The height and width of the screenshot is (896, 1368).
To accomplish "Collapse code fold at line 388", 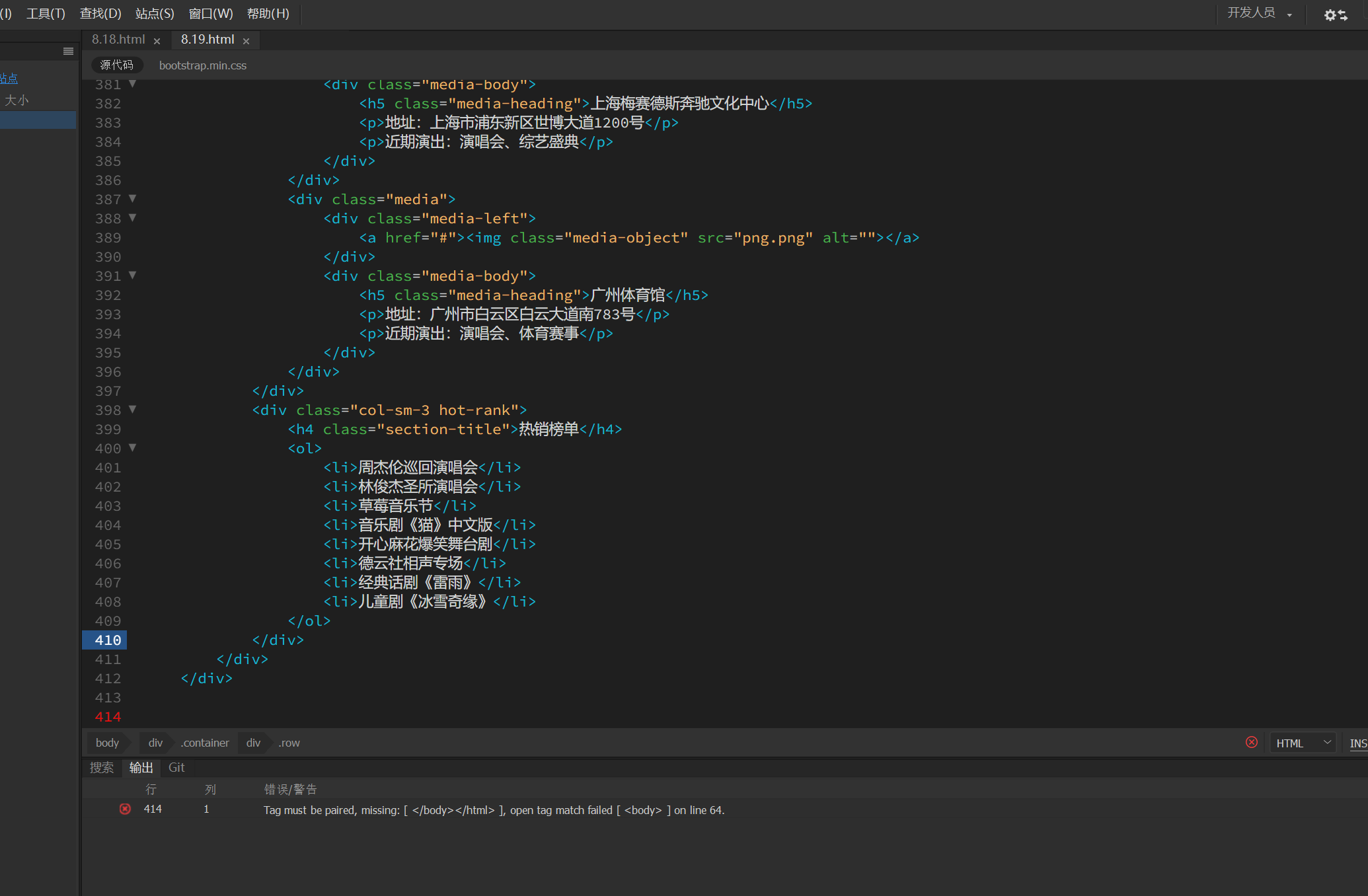I will (x=132, y=217).
